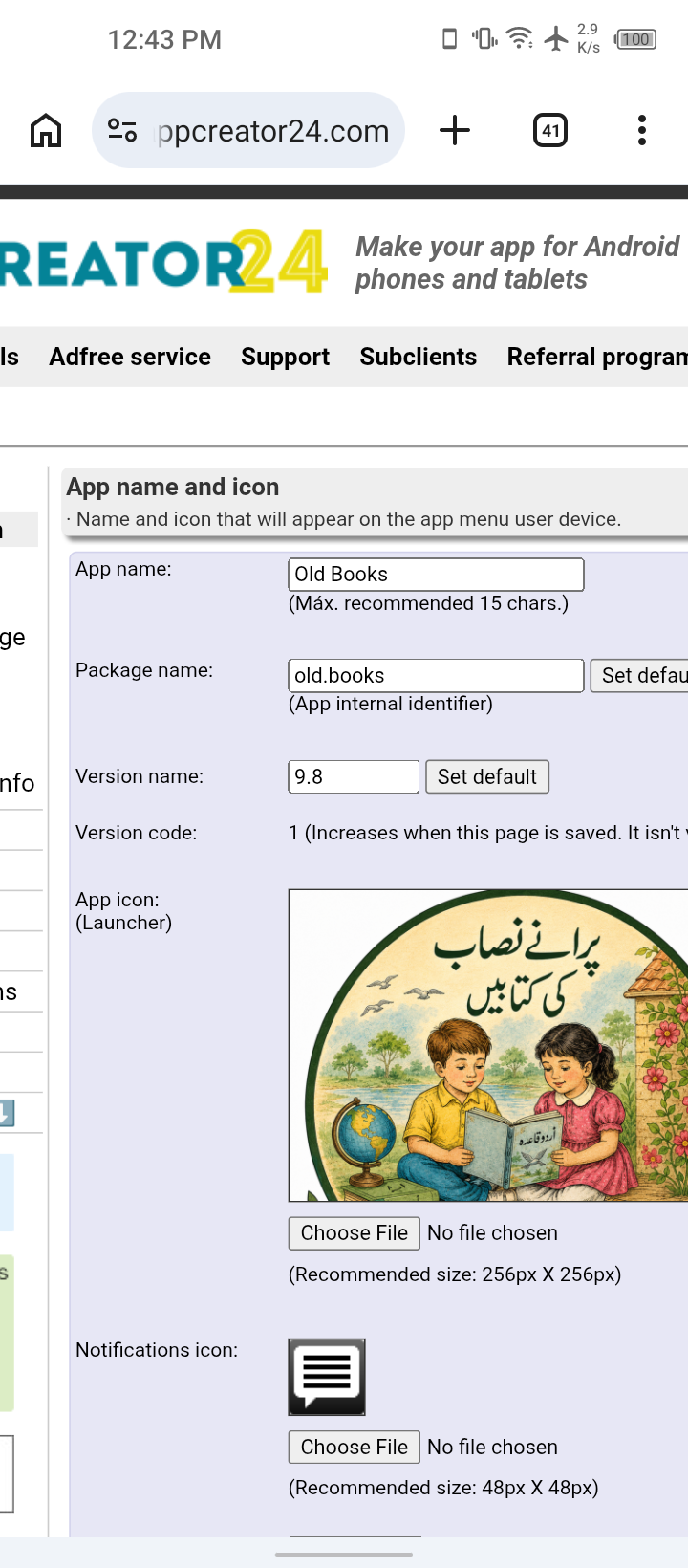
Task: Open a new tab with plus icon
Action: [455, 130]
